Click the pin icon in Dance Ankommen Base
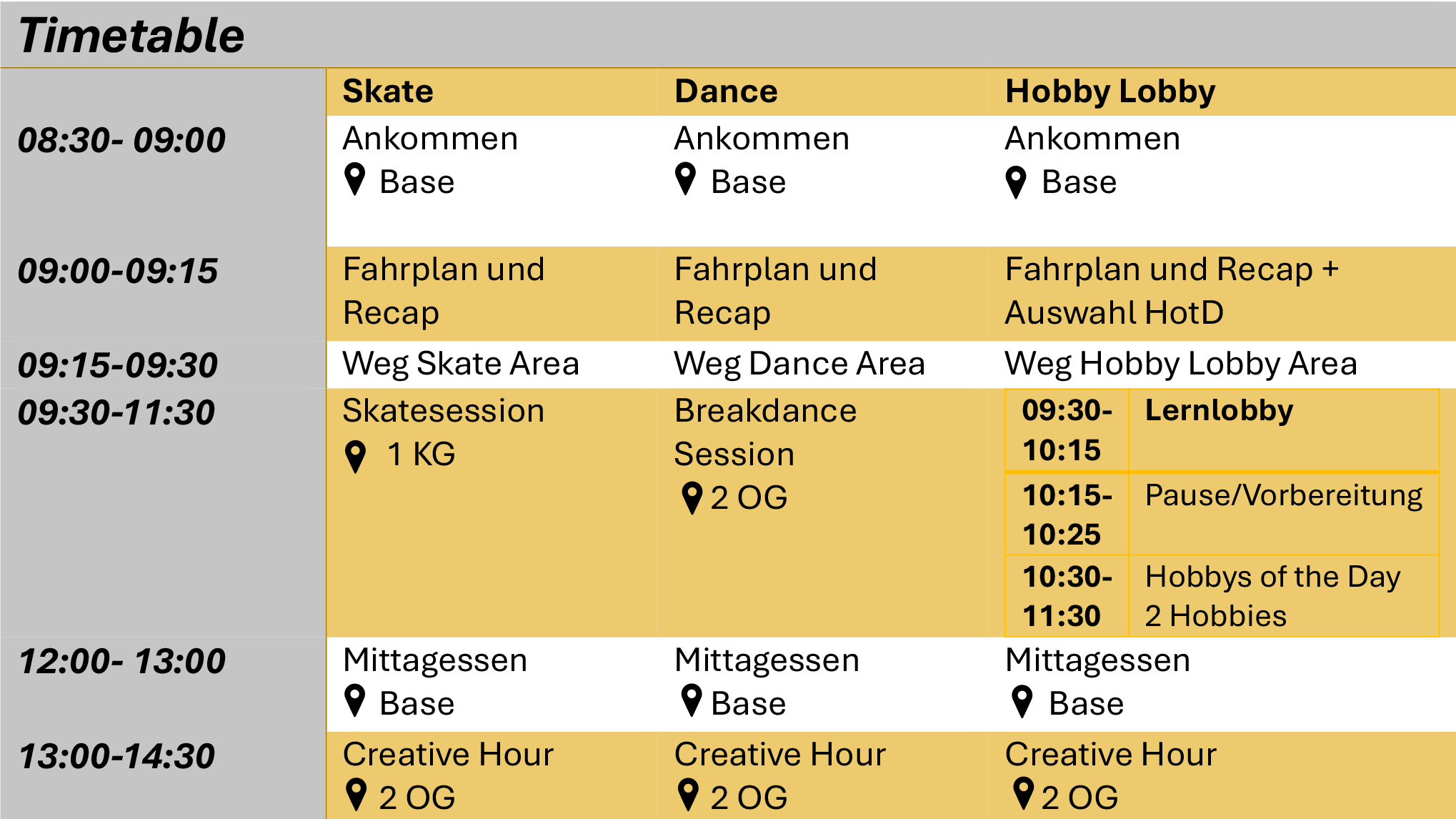 (685, 179)
